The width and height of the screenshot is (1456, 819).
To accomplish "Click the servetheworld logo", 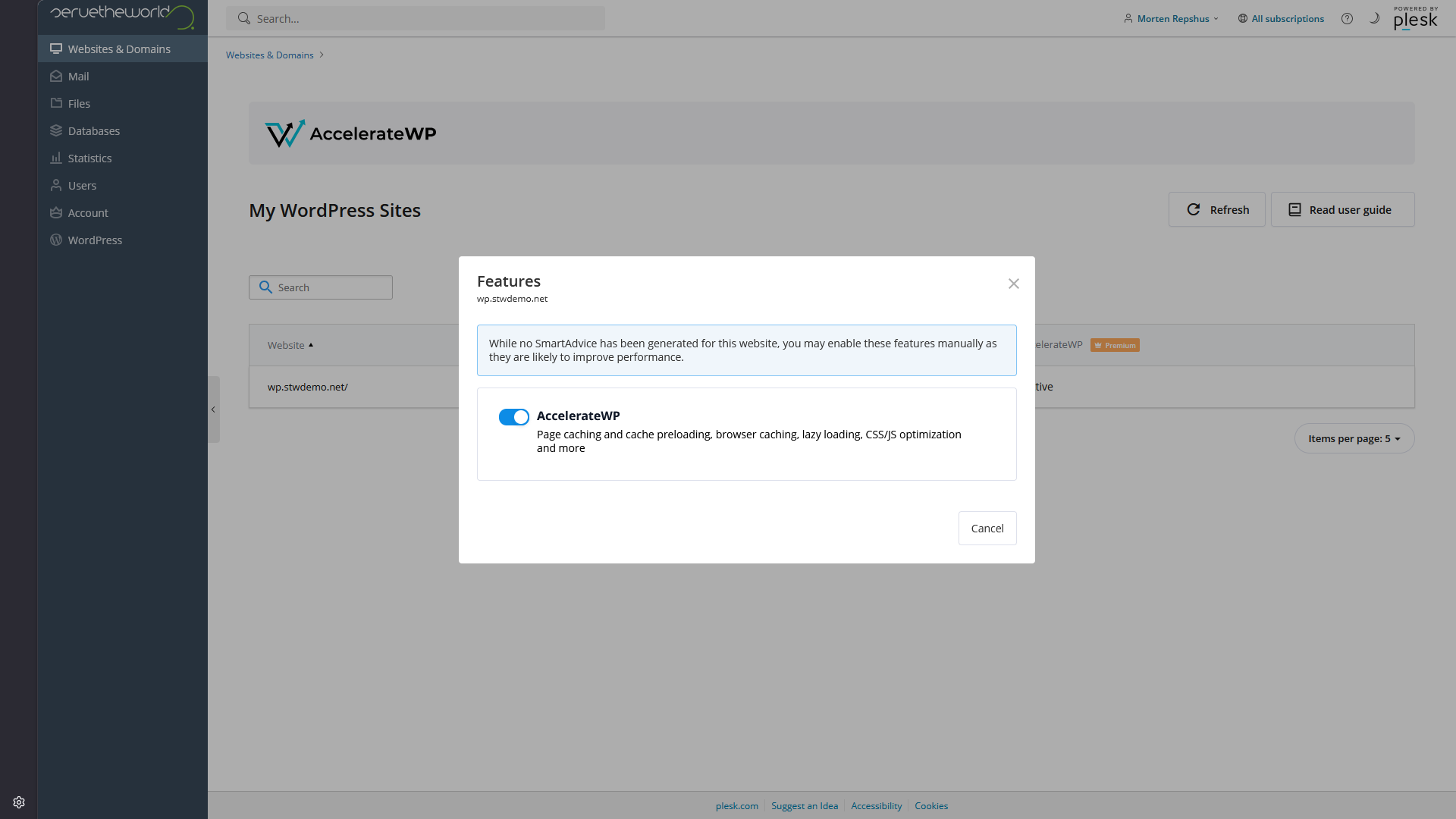I will [122, 16].
